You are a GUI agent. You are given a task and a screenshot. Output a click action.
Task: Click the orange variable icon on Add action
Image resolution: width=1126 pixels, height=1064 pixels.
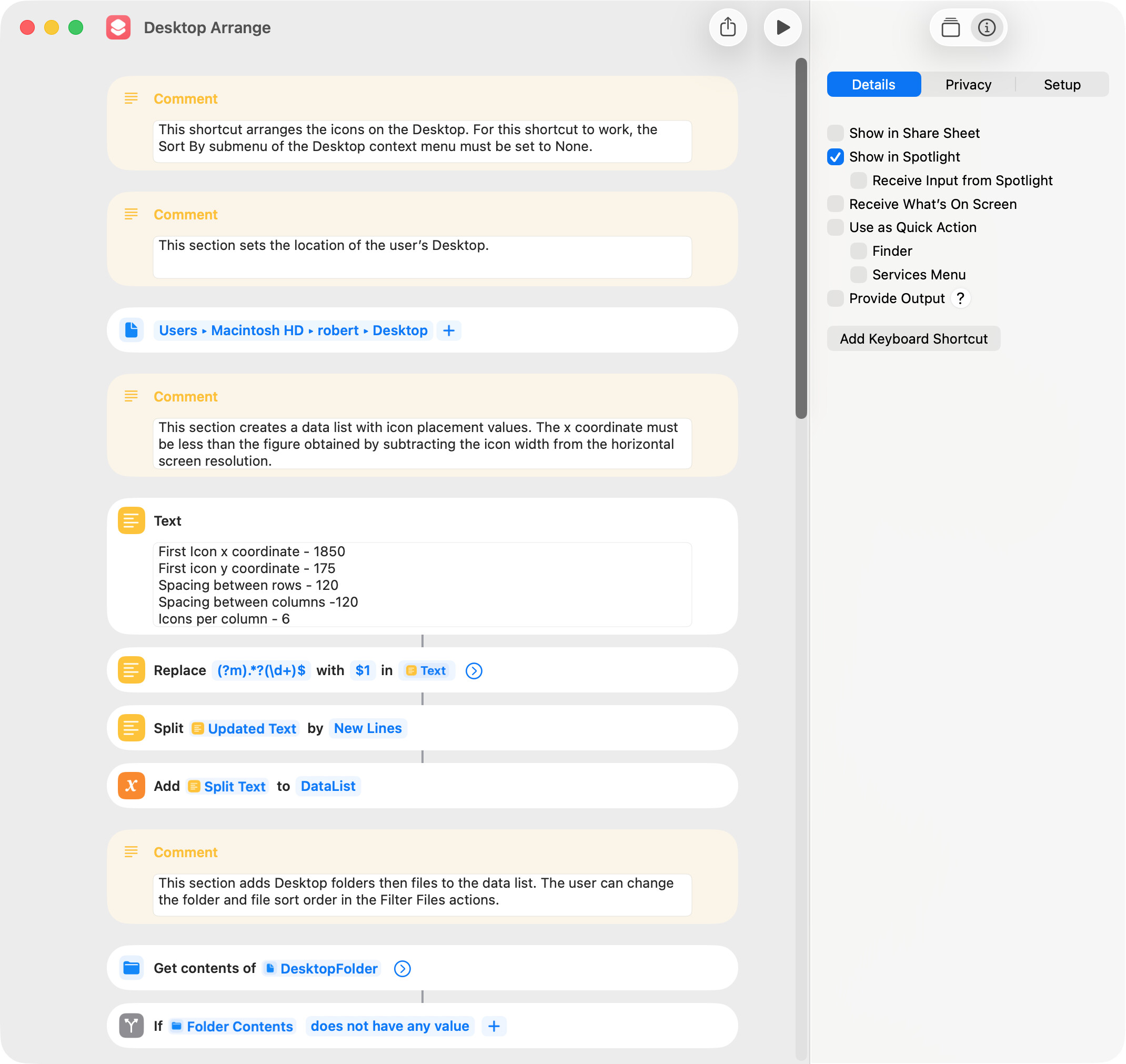point(131,786)
